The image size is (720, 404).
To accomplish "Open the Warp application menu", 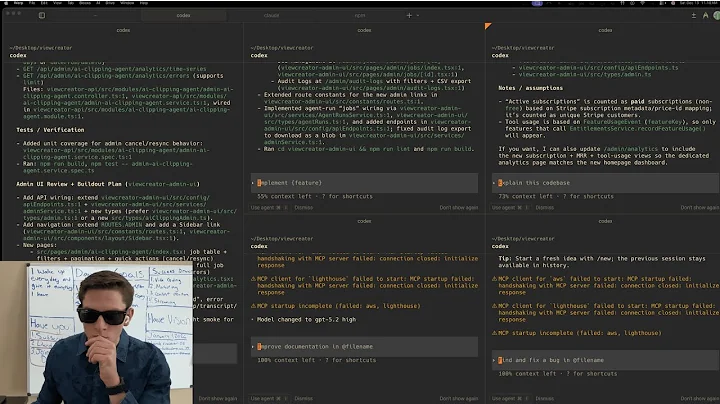I will click(x=18, y=3).
